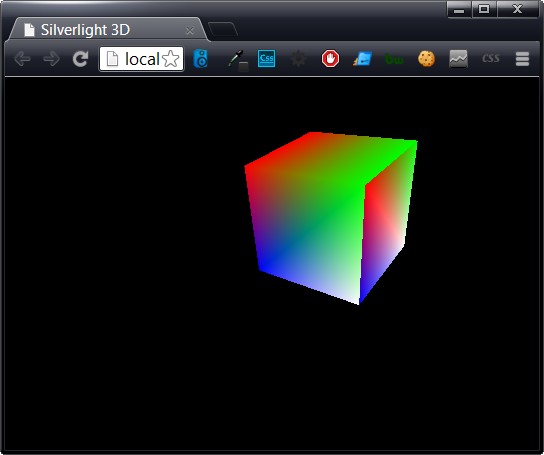544x455 pixels.
Task: Open a new tab
Action: click(x=222, y=29)
